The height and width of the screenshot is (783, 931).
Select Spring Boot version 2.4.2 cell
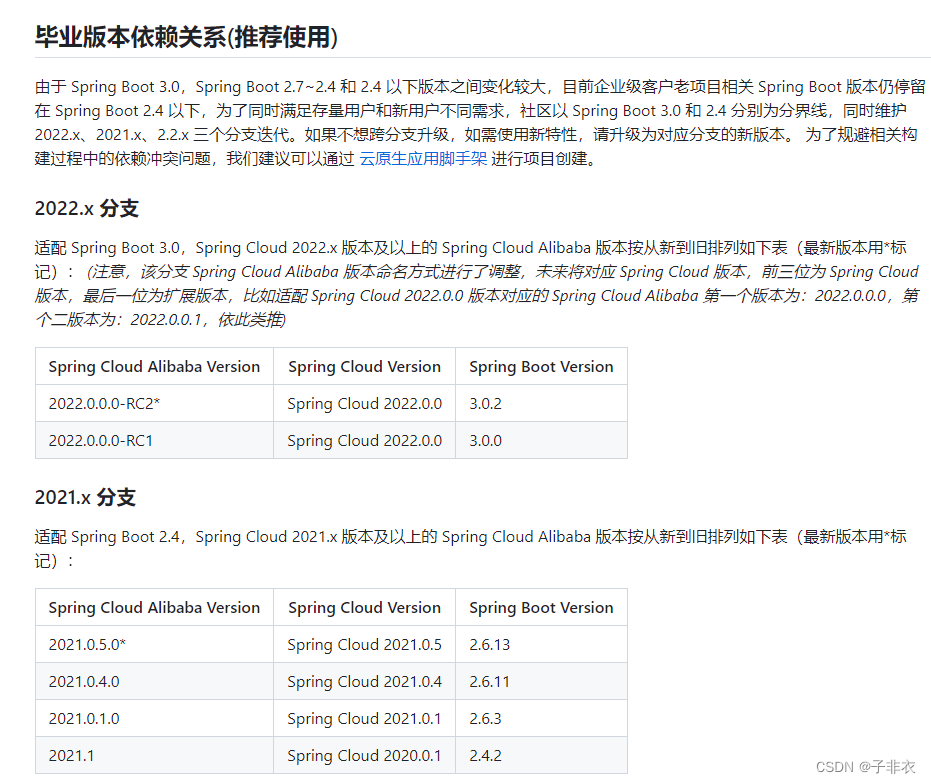tap(542, 755)
